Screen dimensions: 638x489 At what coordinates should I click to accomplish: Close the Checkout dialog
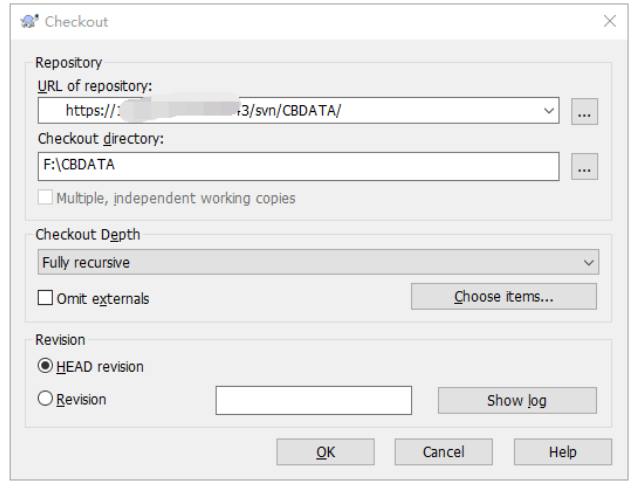click(x=609, y=21)
